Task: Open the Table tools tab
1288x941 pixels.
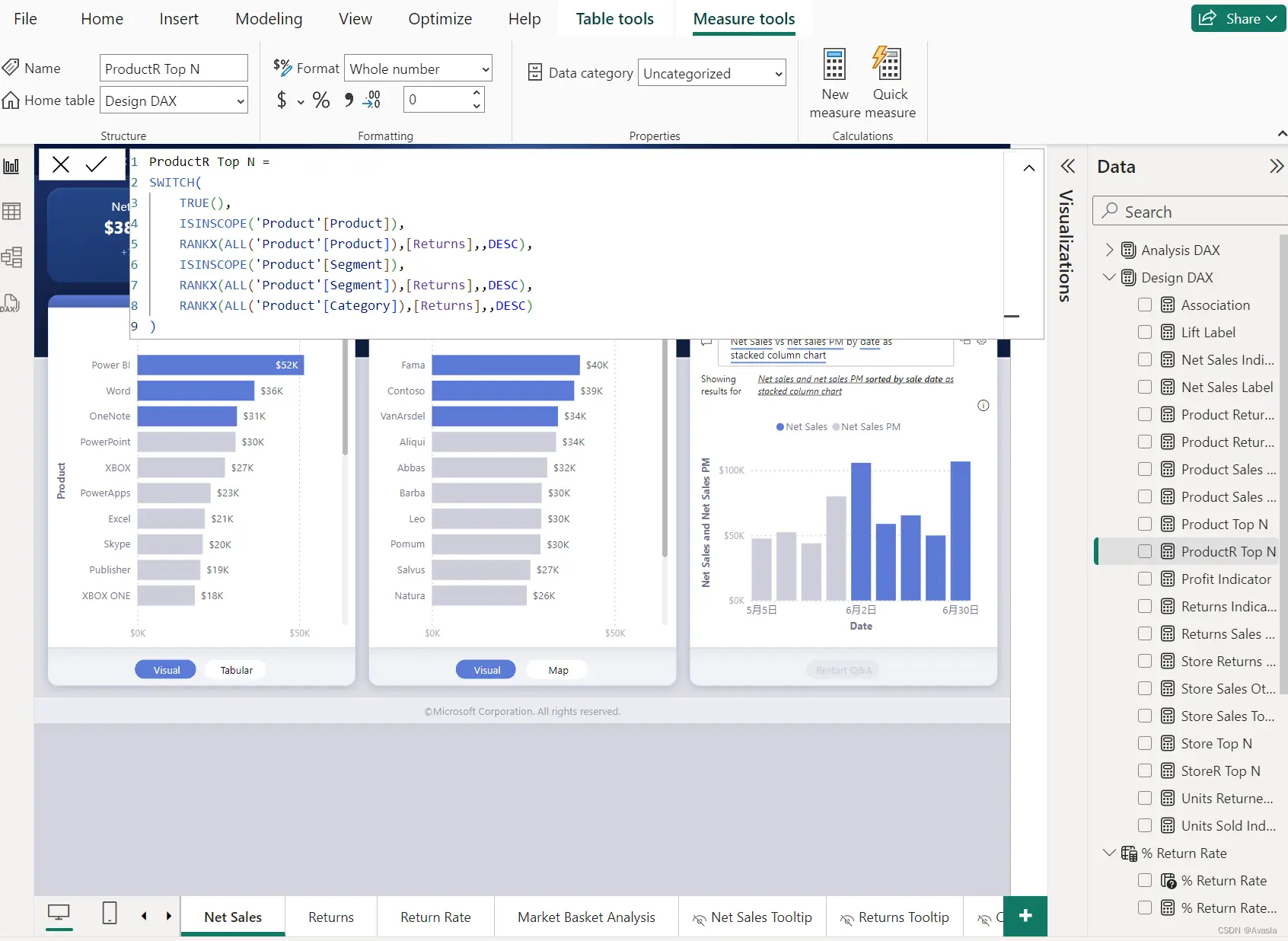Action: pyautogui.click(x=614, y=19)
